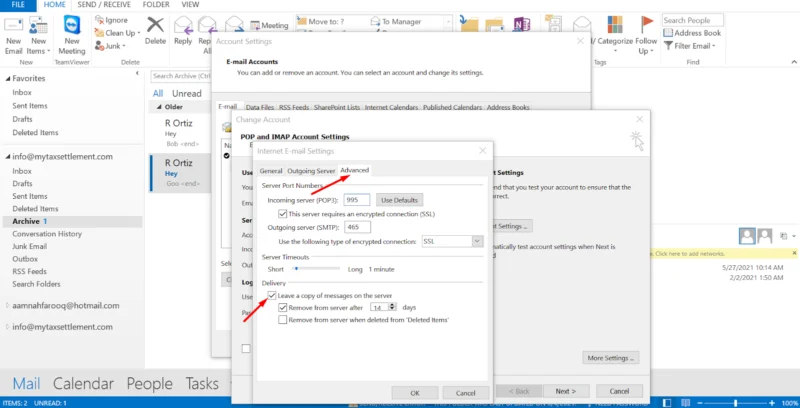This screenshot has width=800, height=408.
Task: Start a TeamViewer New Meeting
Action: point(72,36)
